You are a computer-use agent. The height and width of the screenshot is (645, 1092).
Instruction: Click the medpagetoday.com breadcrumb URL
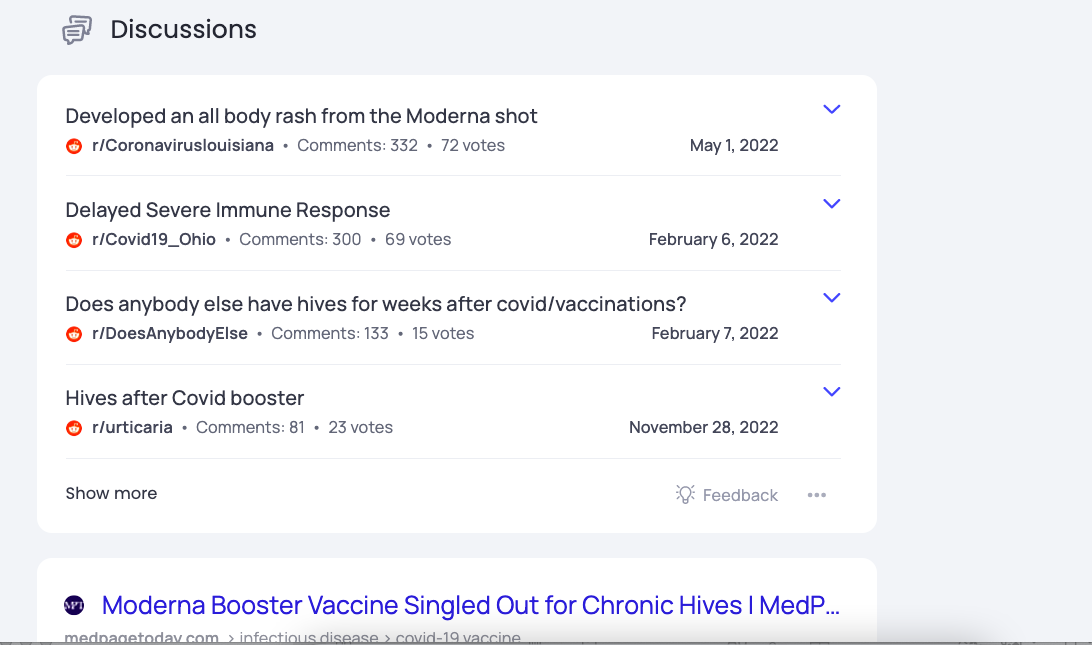tap(141, 637)
